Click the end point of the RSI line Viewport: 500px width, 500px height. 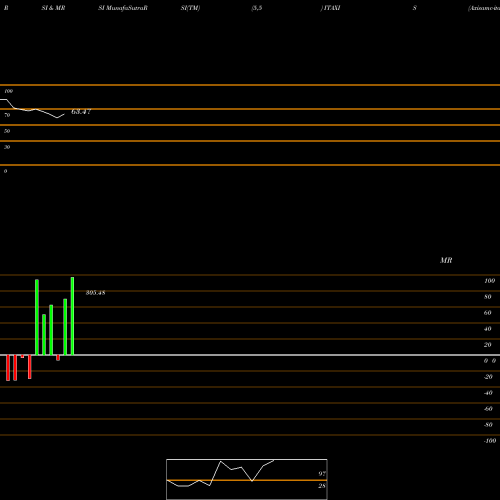64,114
